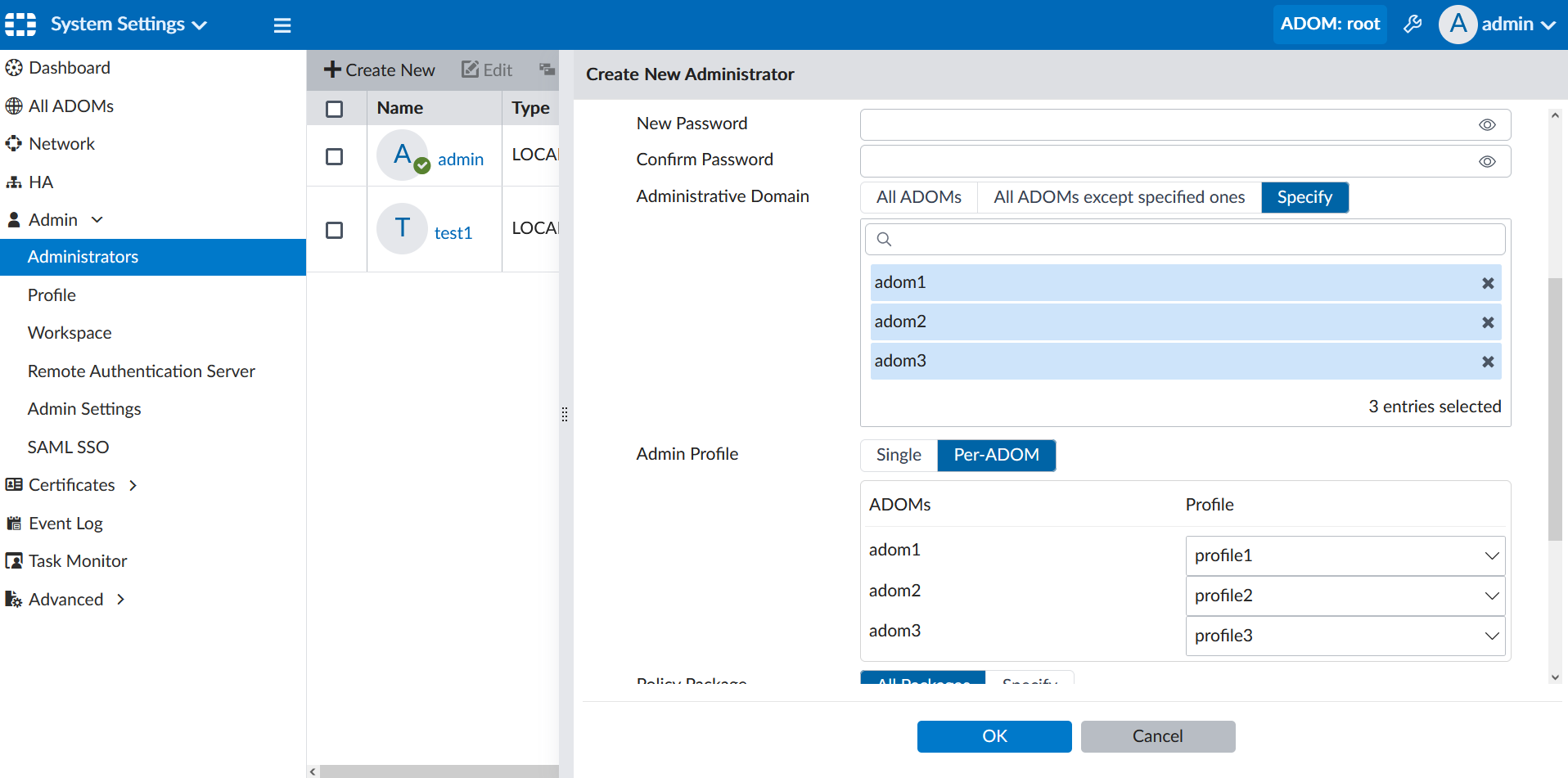Toggle the select-all checkbox in table header

pos(334,109)
